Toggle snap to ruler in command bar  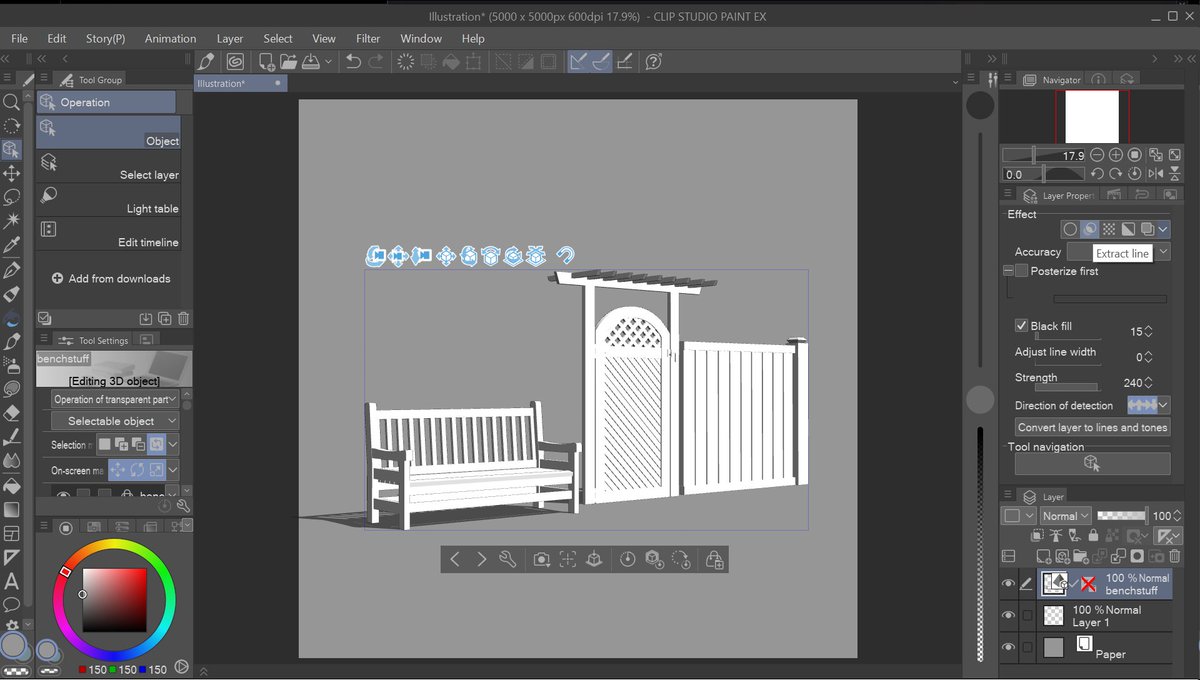point(579,62)
